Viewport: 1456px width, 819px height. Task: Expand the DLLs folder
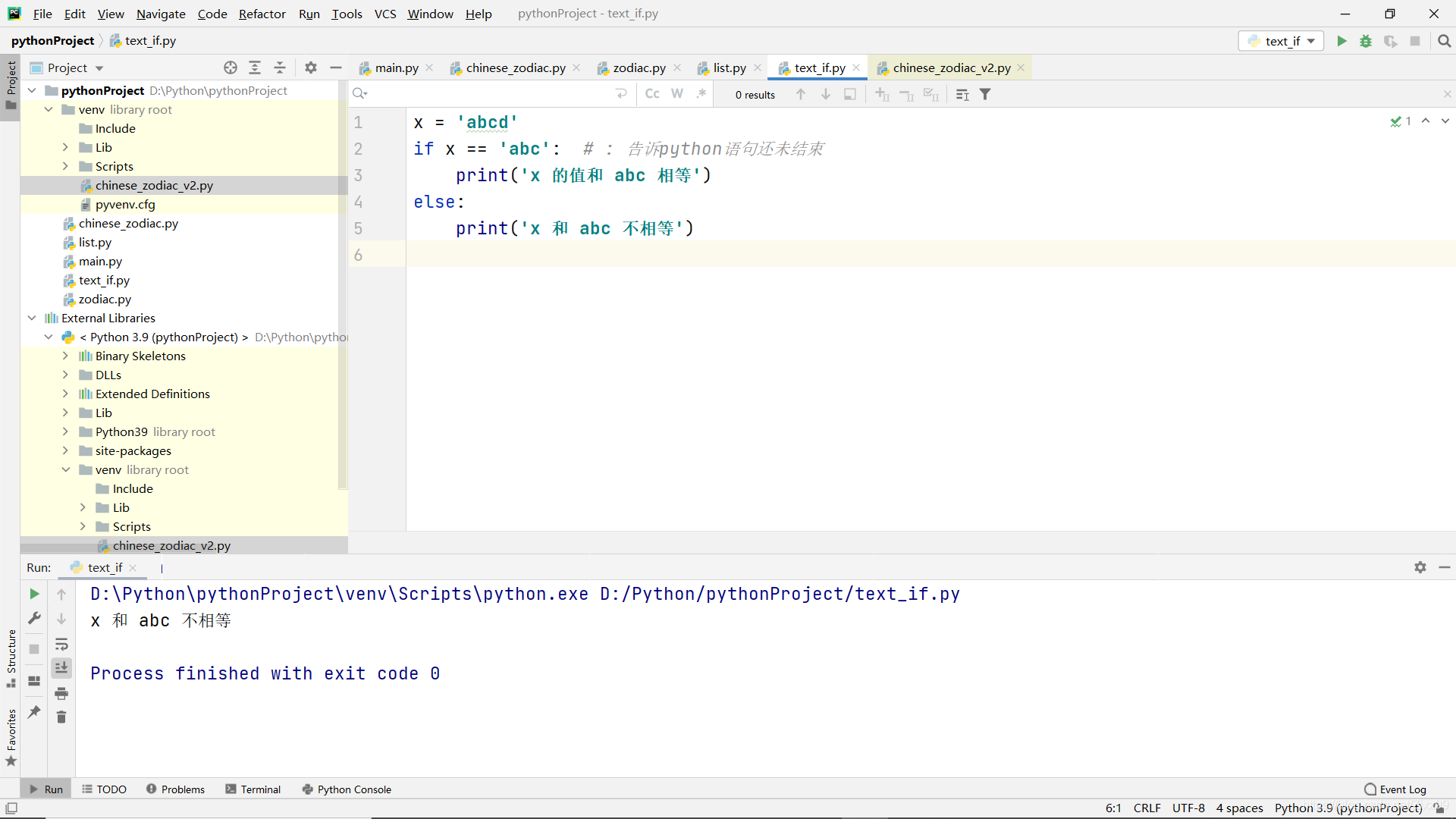click(x=65, y=375)
